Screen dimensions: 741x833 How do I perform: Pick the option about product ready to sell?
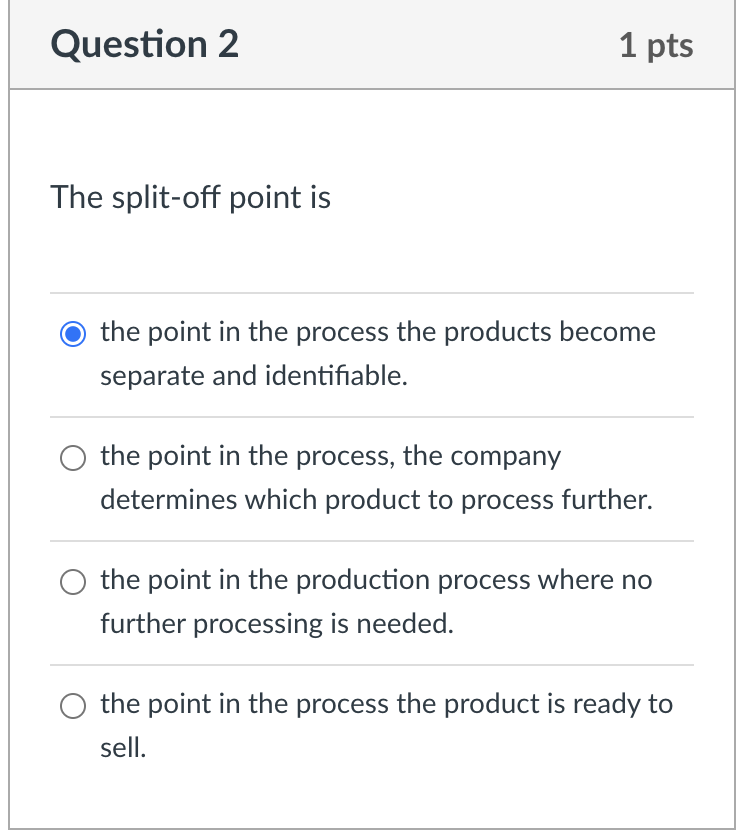73,706
